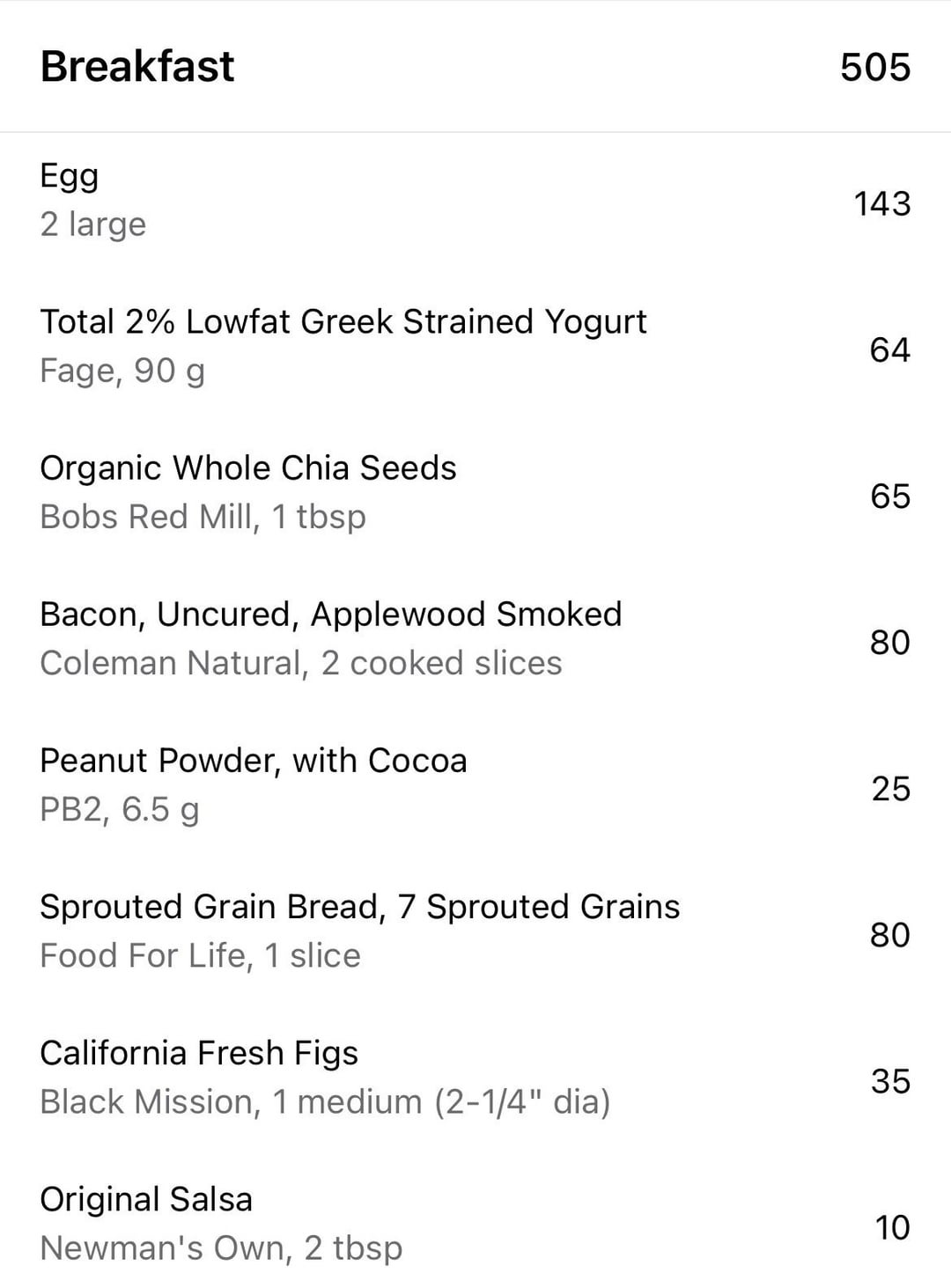Tap Coleman Natural, 2 cooked slices detail
Image resolution: width=951 pixels, height=1288 pixels.
pyautogui.click(x=301, y=663)
